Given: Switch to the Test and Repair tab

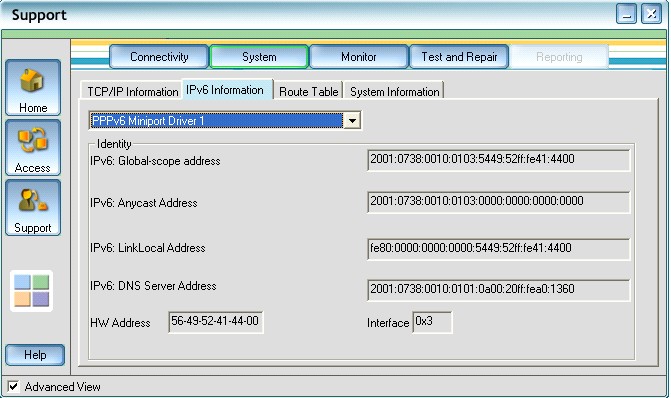Looking at the screenshot, I should (x=459, y=56).
